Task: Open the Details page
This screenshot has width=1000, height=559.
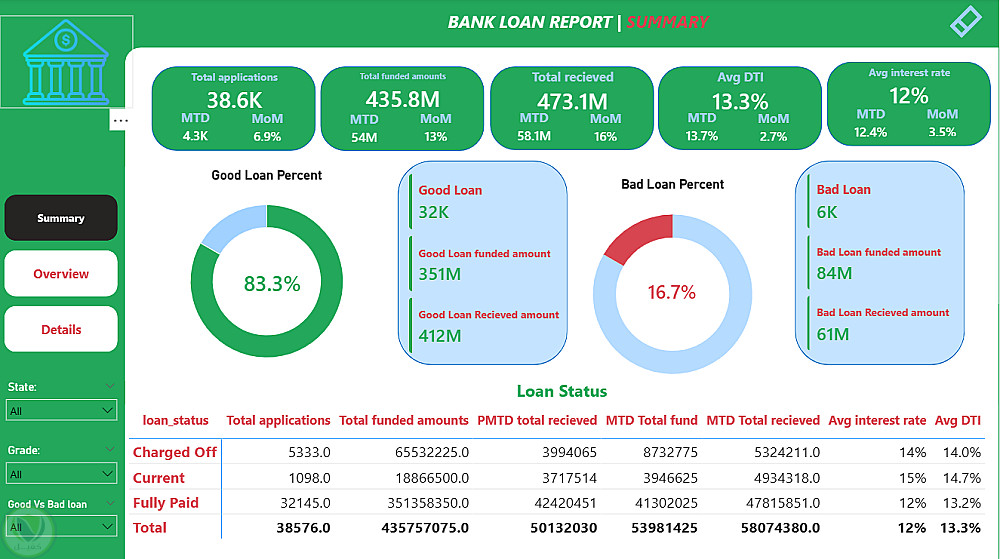Action: tap(61, 329)
